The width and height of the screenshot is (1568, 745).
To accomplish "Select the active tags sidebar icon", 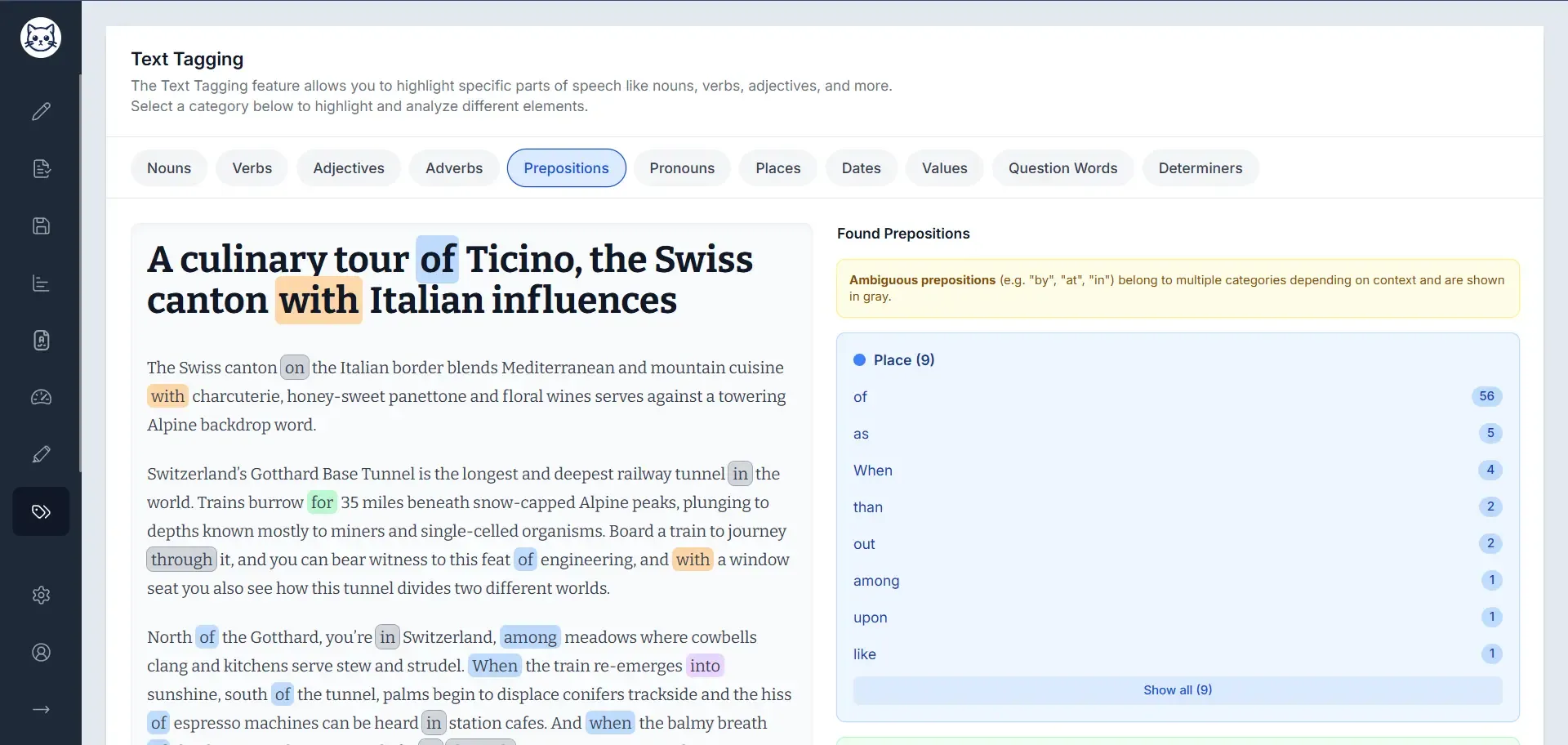I will click(41, 512).
